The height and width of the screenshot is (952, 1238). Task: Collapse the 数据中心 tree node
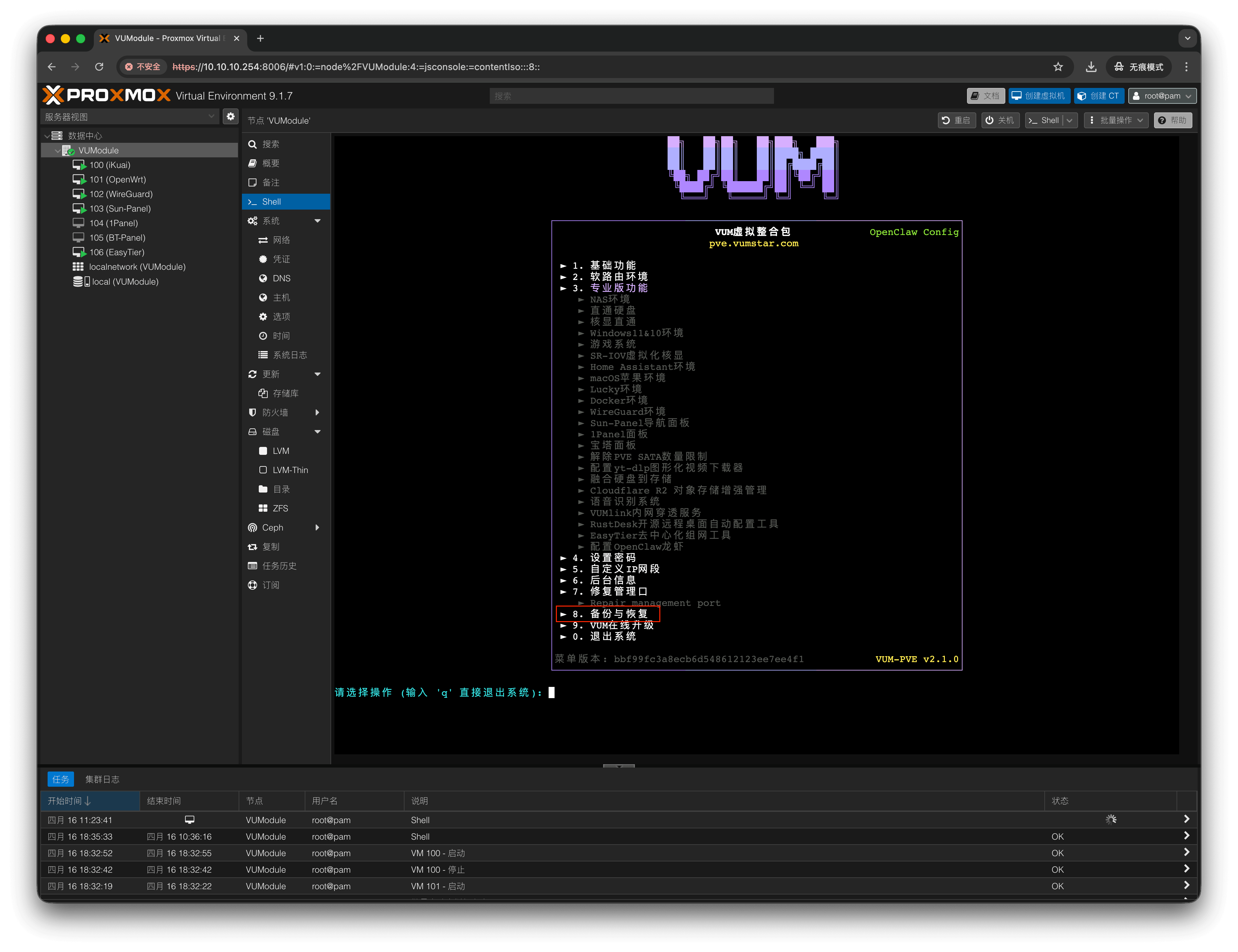pos(47,136)
